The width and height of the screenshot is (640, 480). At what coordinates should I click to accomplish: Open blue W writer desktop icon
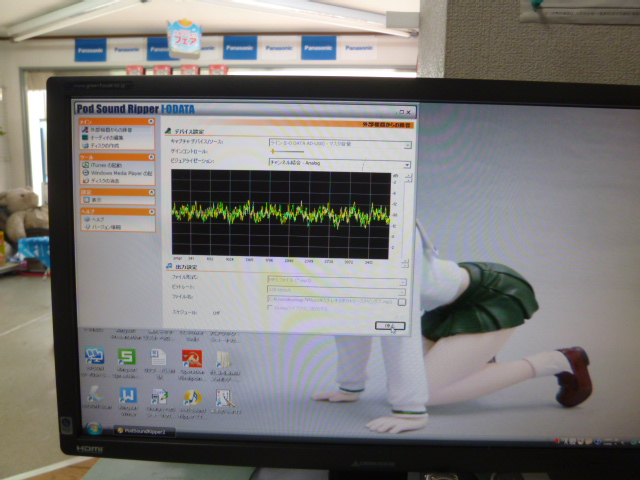click(x=128, y=396)
